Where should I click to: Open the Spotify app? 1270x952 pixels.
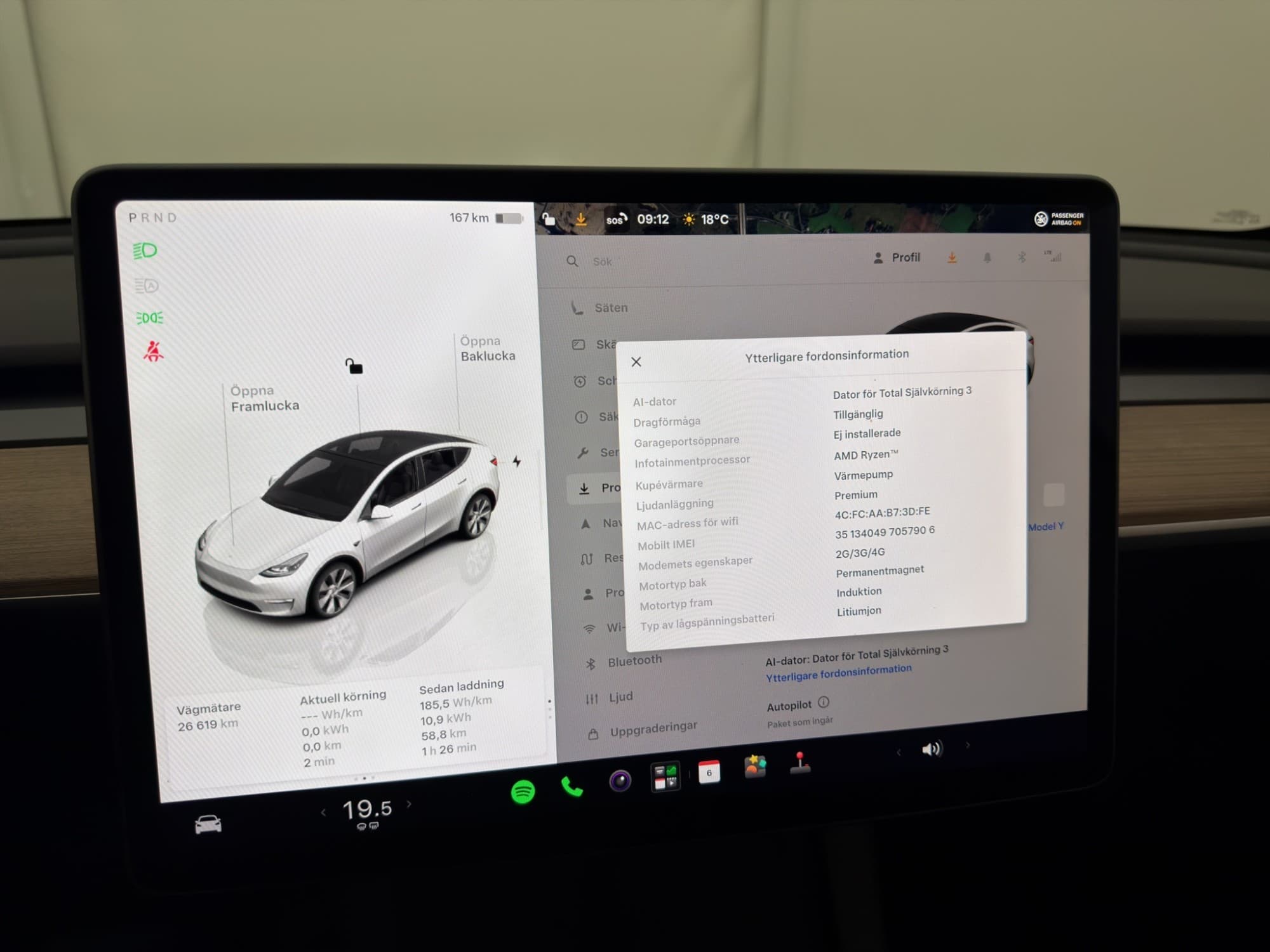click(523, 792)
